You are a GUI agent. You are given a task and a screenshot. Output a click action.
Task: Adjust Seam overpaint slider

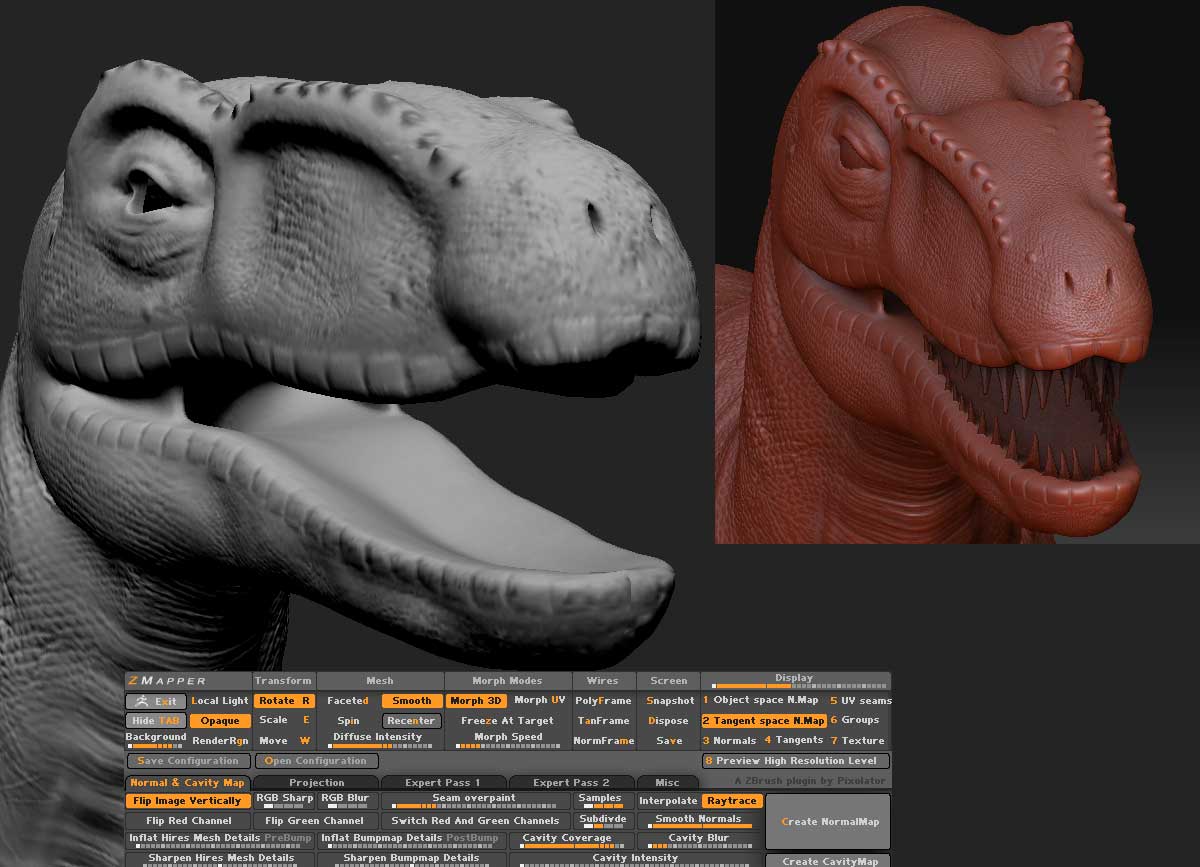click(476, 800)
